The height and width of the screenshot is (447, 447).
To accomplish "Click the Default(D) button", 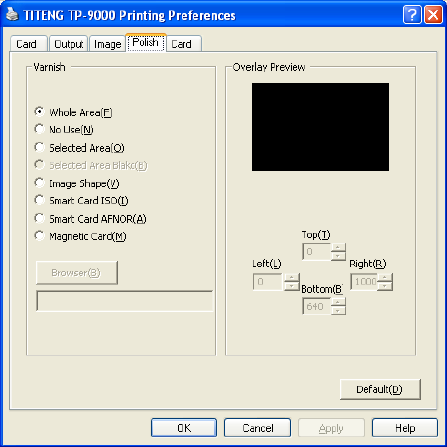I will coord(380,389).
